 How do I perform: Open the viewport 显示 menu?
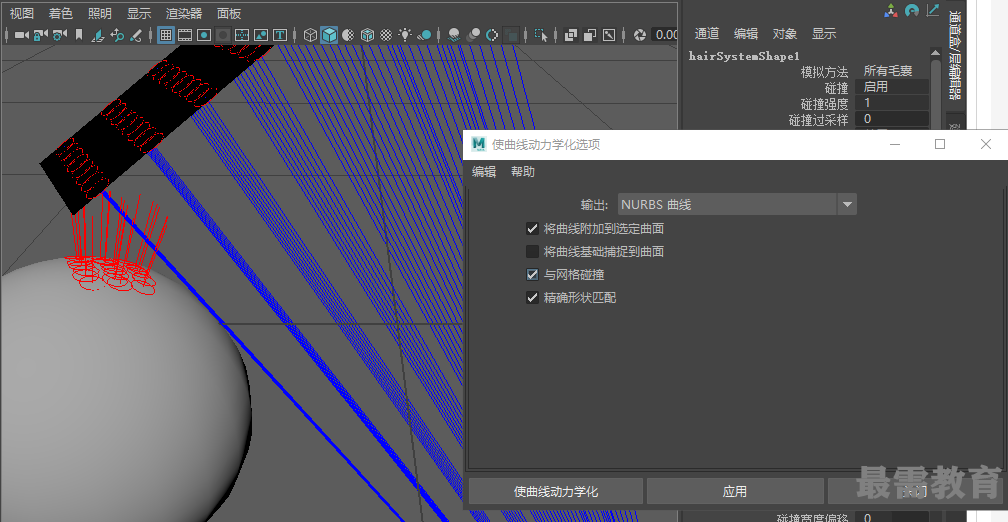(x=139, y=14)
